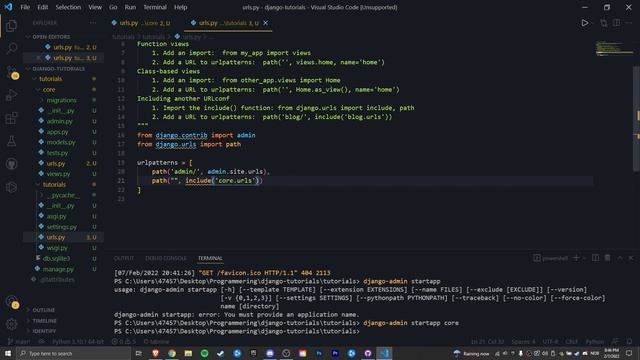Image resolution: width=640 pixels, height=360 pixels.
Task: Change the UTF-8 encoding in status bar
Action: click(x=550, y=342)
